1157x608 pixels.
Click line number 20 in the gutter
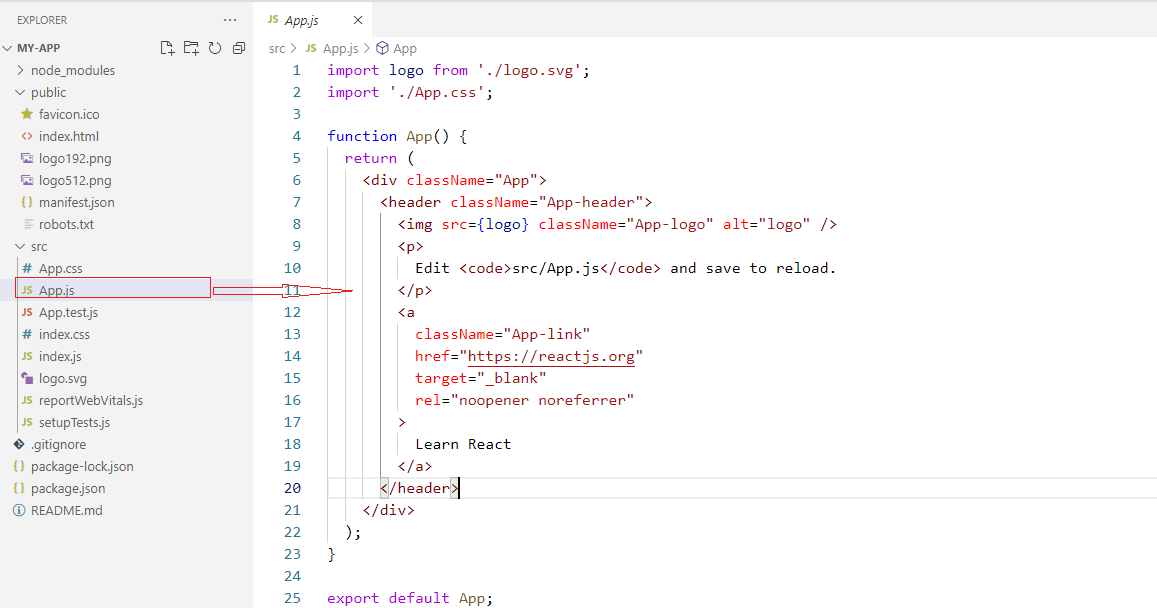(x=292, y=488)
